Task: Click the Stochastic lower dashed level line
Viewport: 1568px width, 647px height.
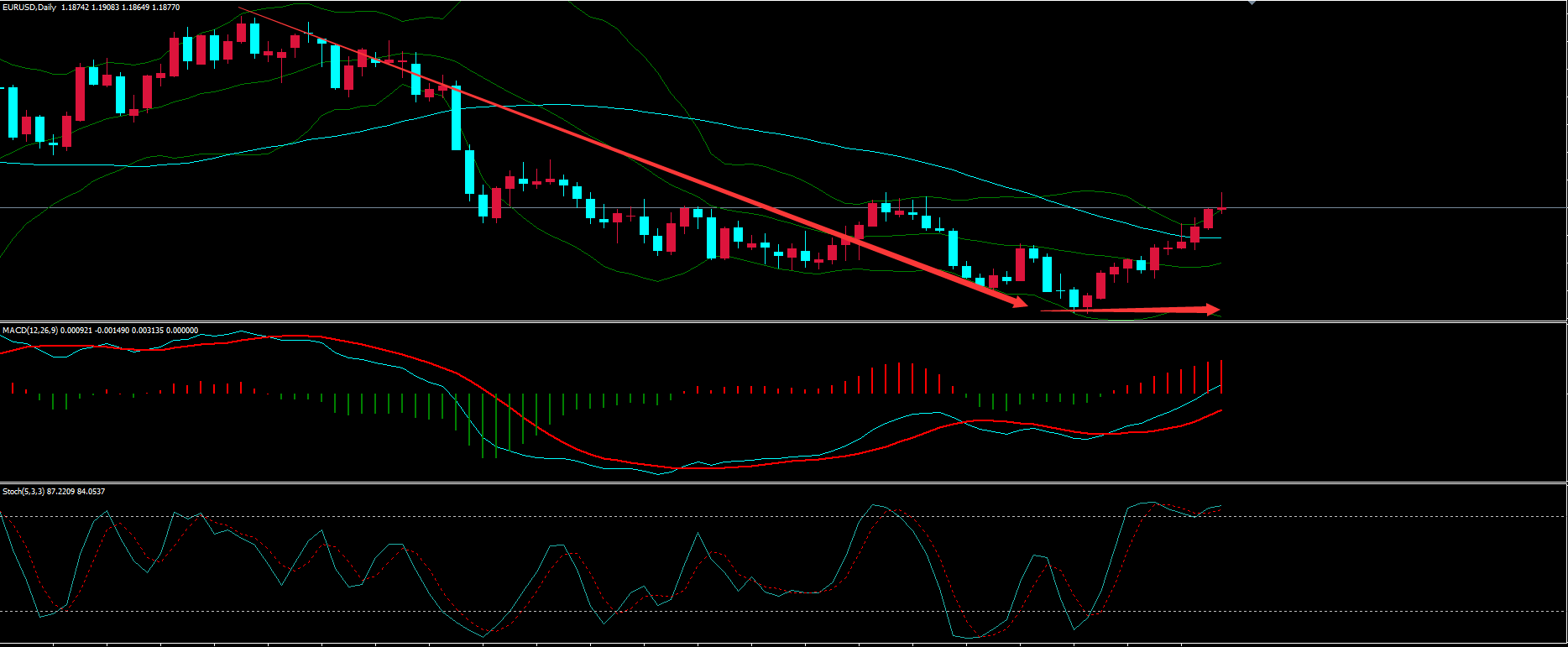Action: 755,611
